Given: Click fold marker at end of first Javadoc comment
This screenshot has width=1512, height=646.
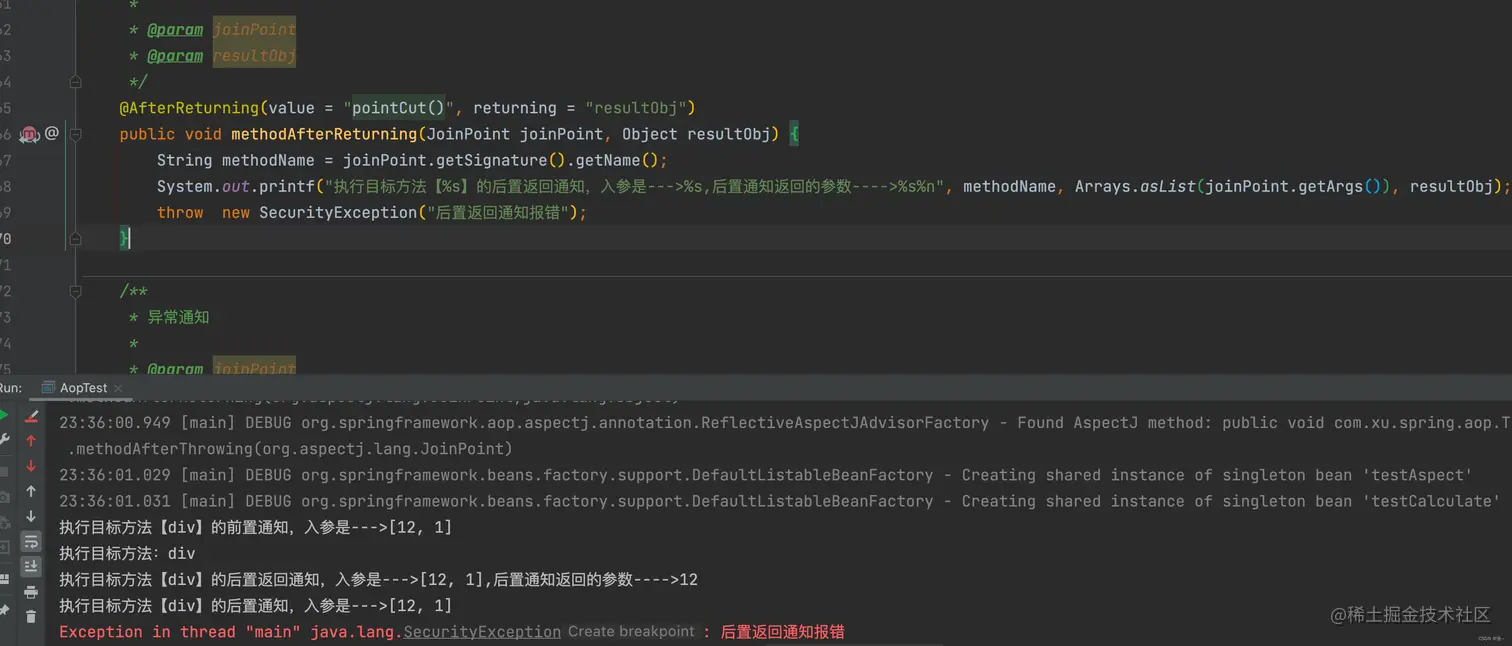Looking at the screenshot, I should click(75, 82).
